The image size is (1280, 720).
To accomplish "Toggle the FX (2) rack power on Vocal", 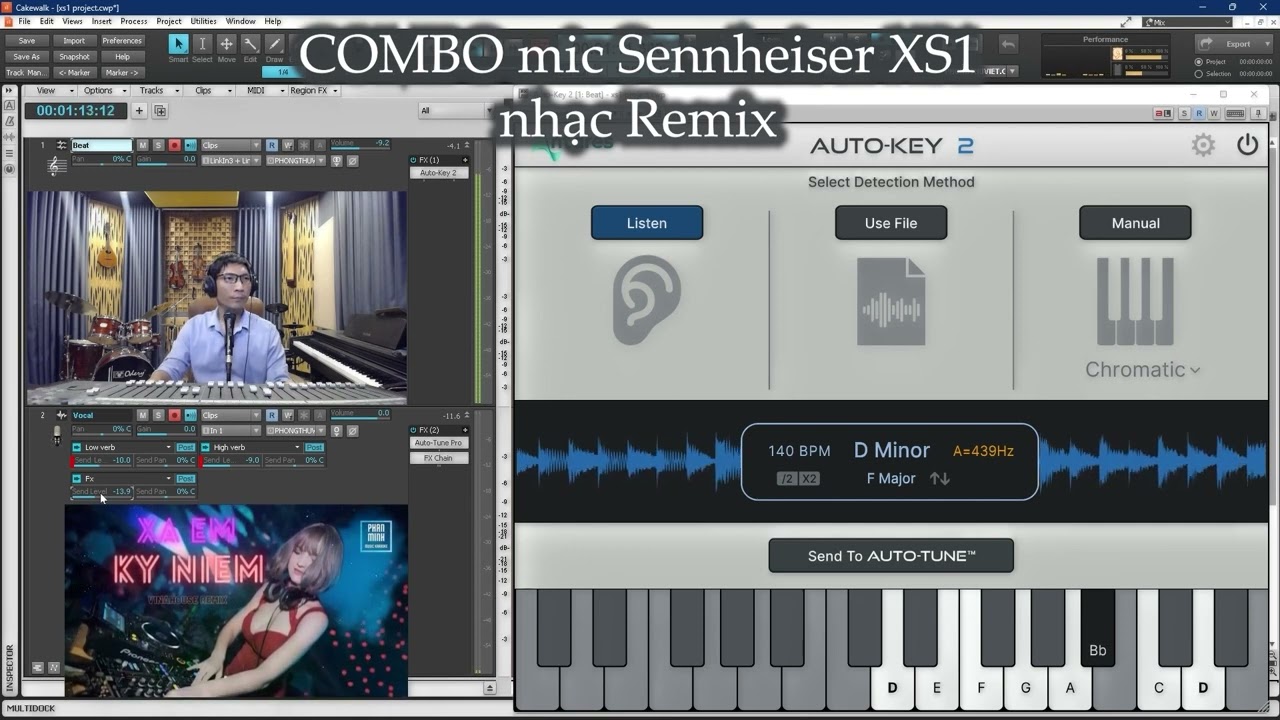I will point(414,430).
